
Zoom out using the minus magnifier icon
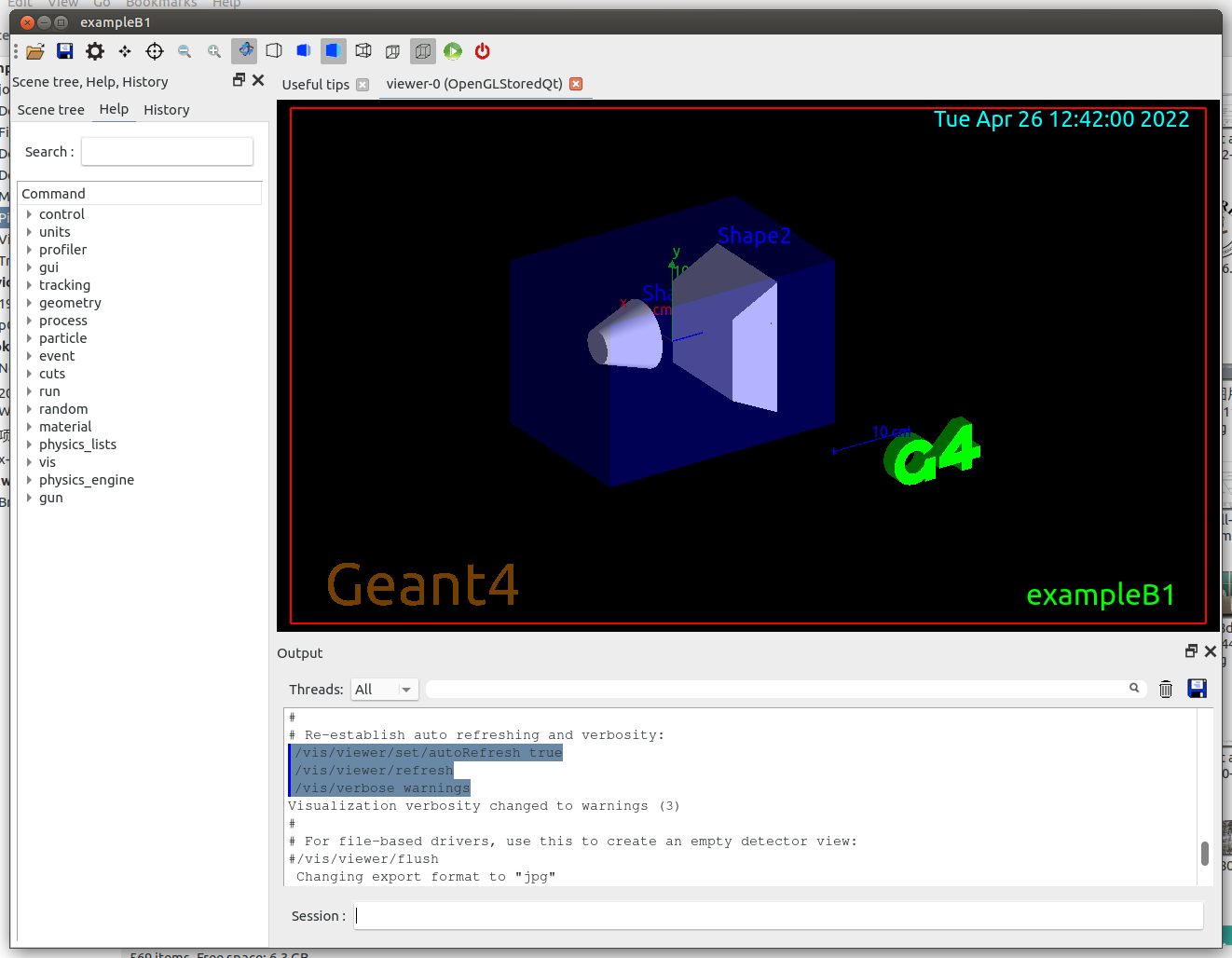point(185,51)
